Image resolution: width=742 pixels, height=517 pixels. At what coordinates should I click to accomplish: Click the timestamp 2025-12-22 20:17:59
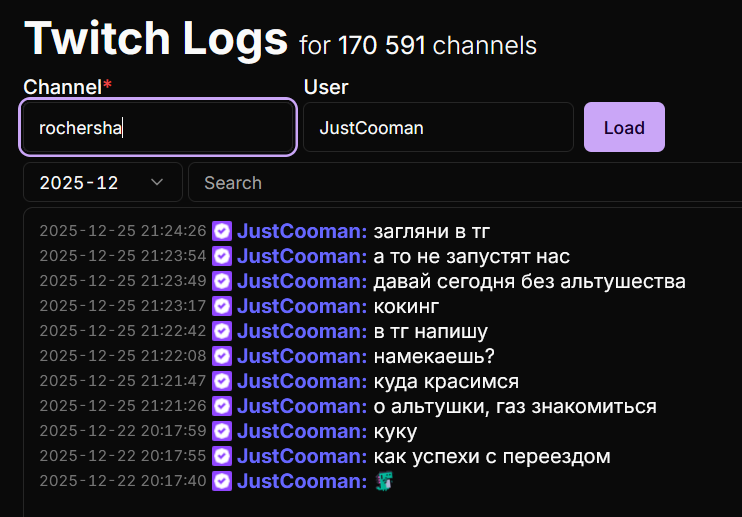[123, 431]
